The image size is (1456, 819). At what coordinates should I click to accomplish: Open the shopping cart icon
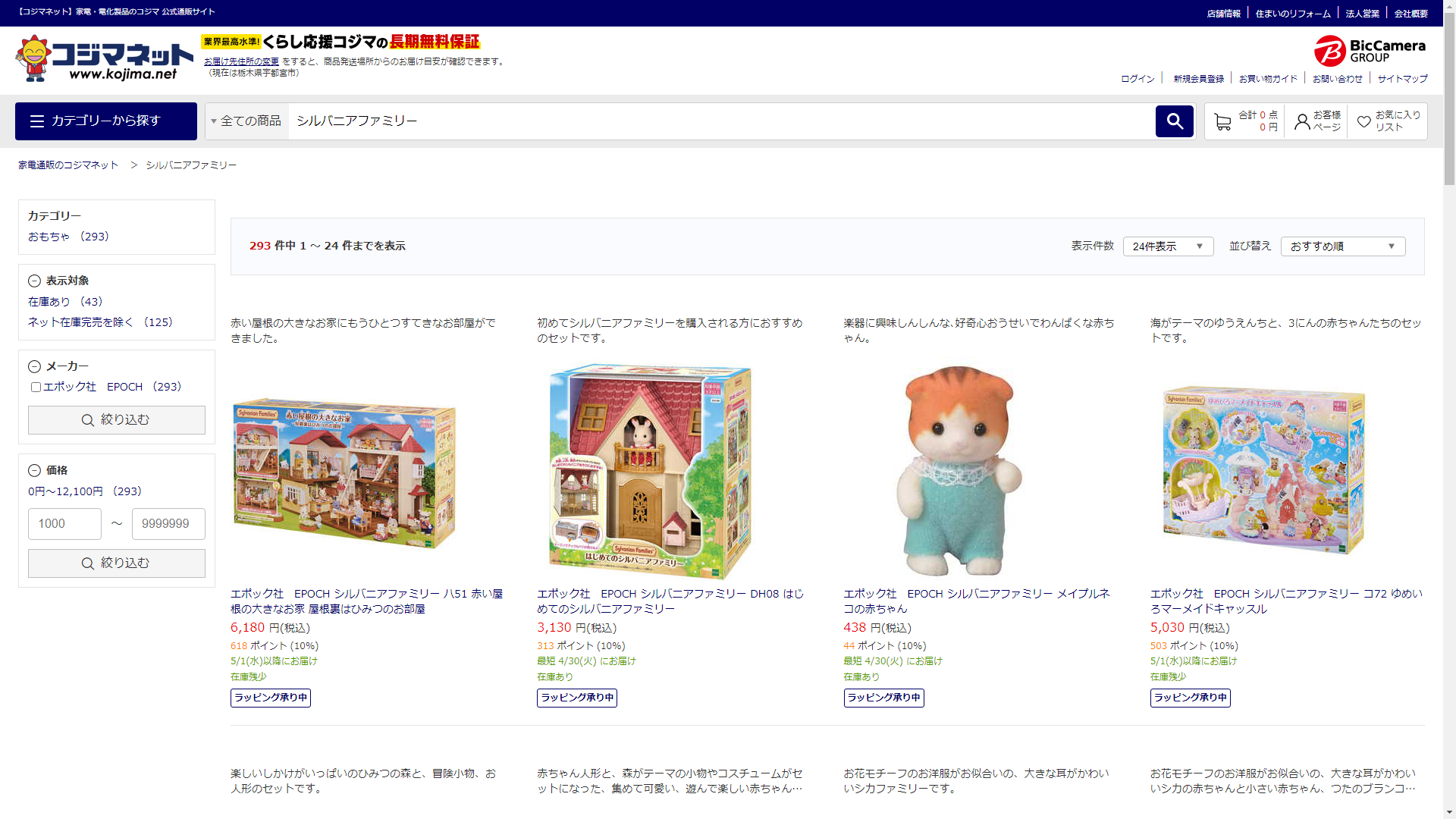(x=1222, y=121)
